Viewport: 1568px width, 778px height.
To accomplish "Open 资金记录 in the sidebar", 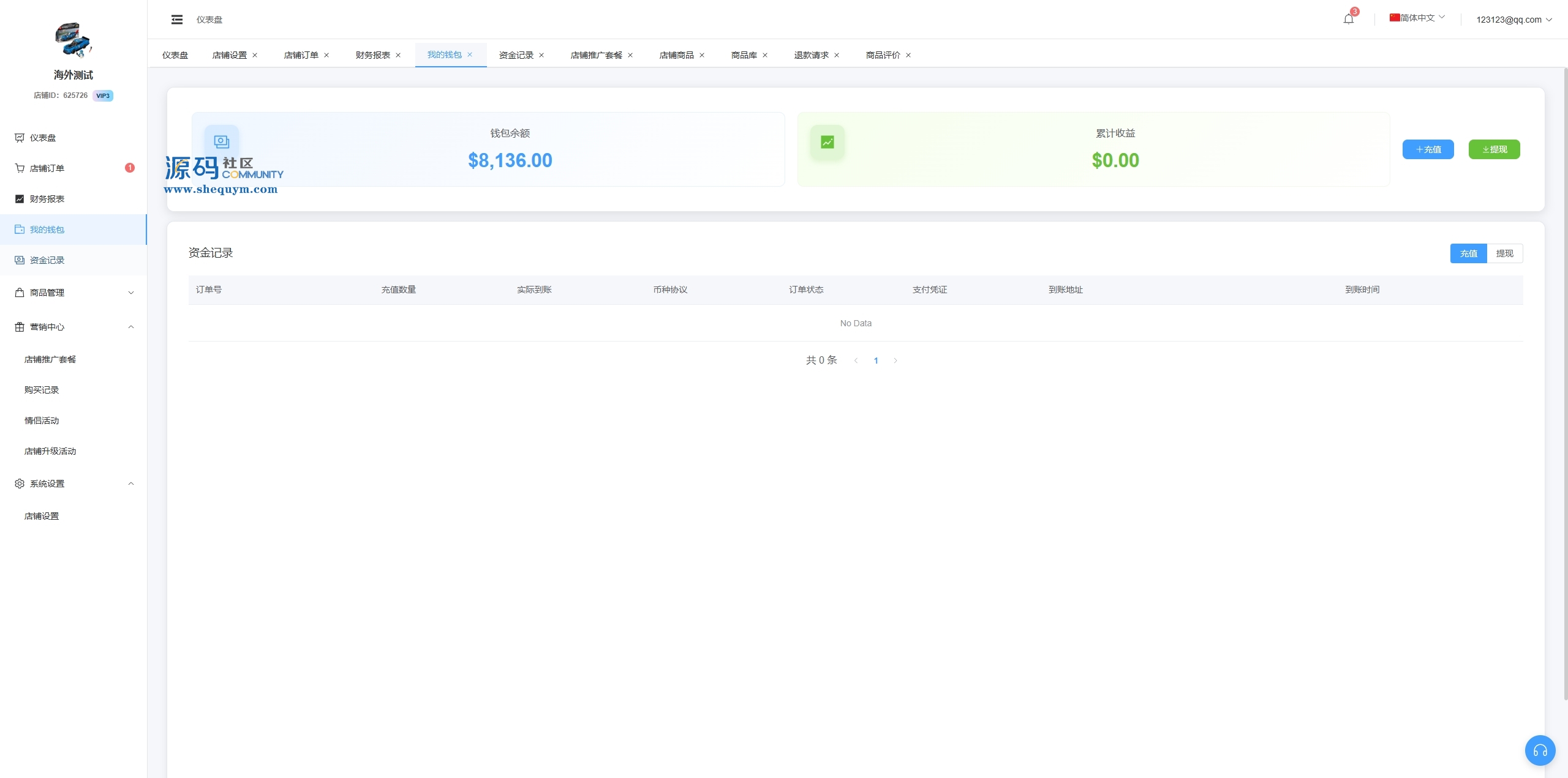I will 47,260.
